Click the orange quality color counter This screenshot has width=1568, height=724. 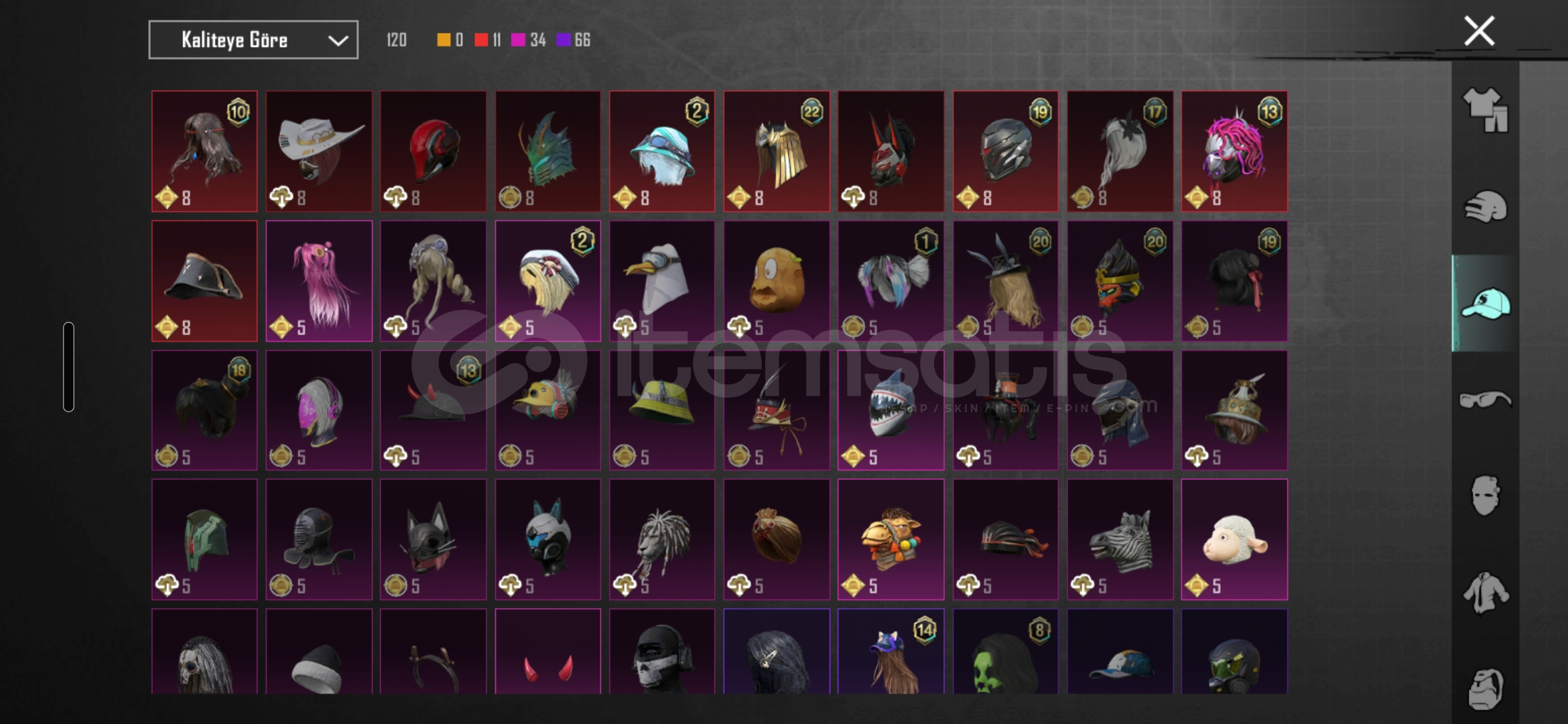coord(450,40)
